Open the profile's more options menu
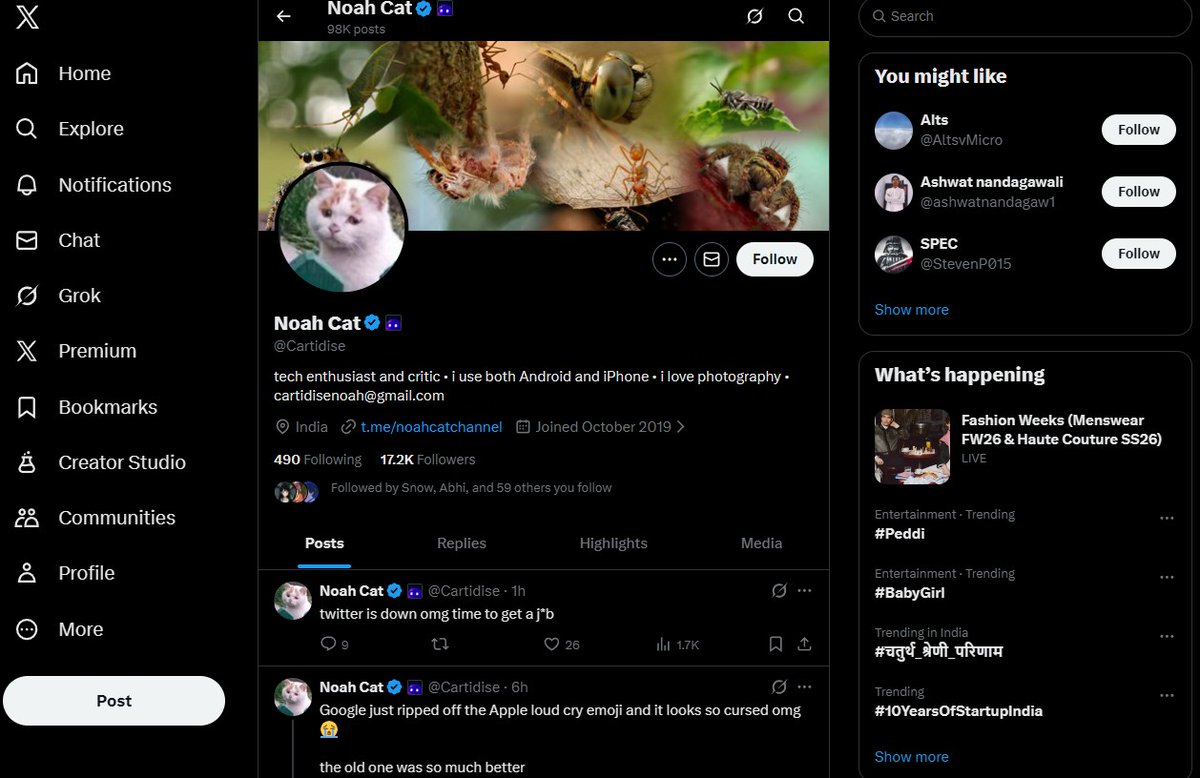This screenshot has width=1200, height=778. click(669, 259)
